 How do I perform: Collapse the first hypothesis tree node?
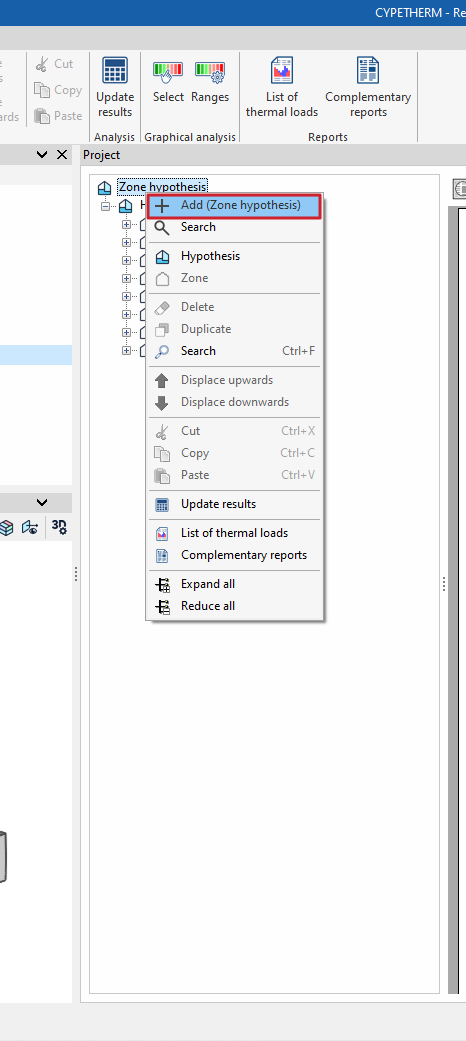105,206
